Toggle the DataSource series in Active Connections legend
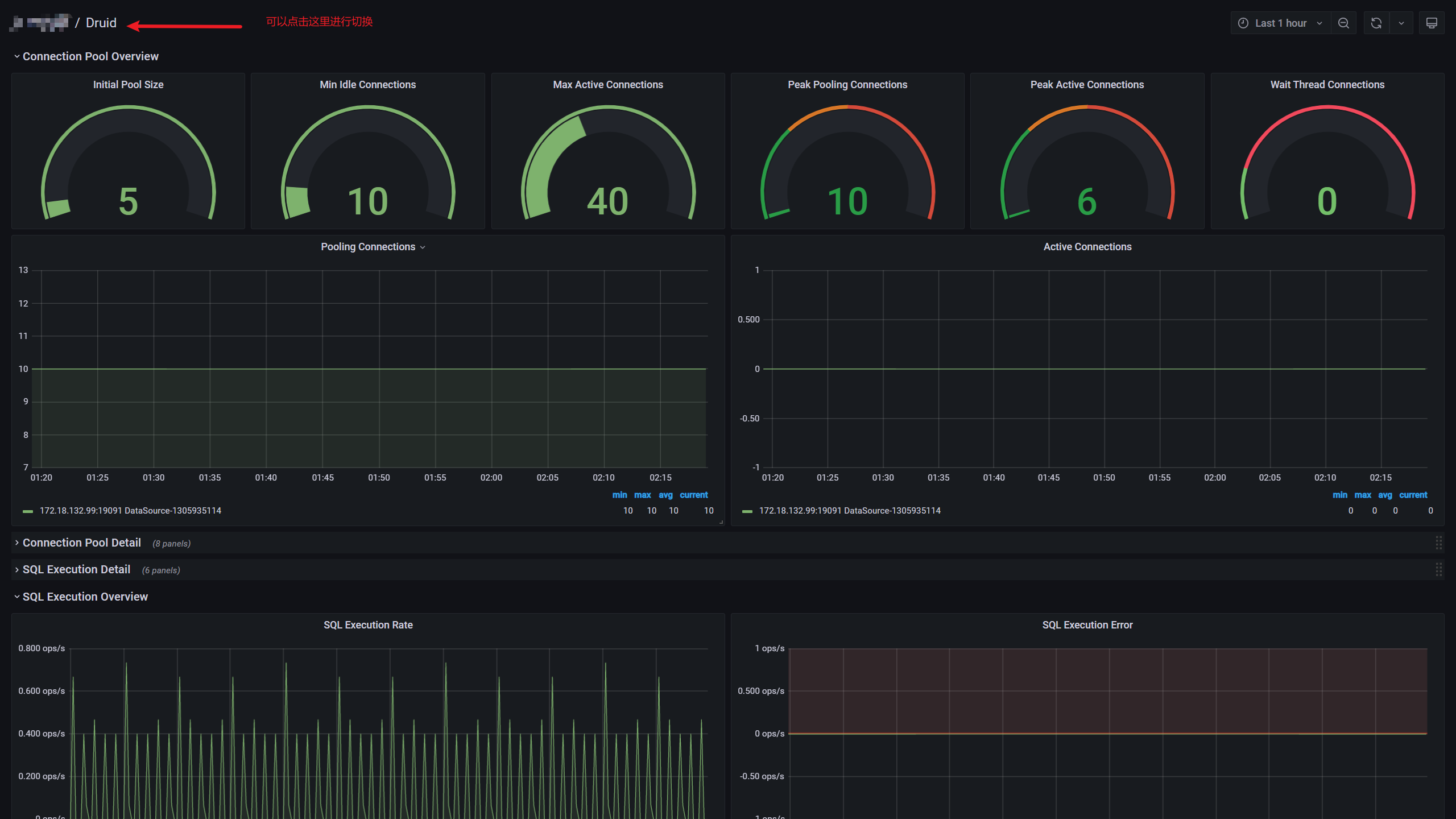Viewport: 1456px width, 819px height. pos(850,510)
